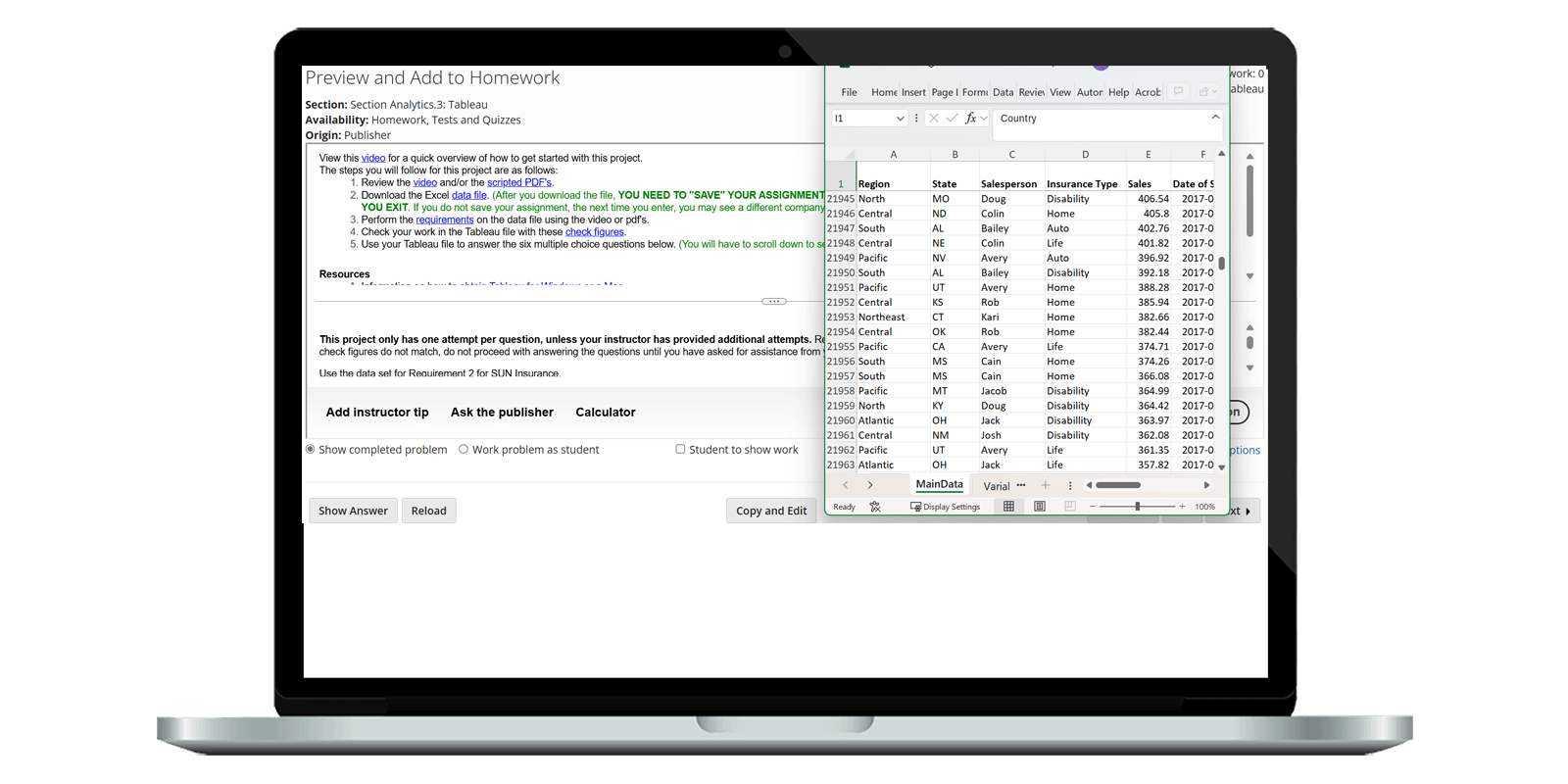Viewport: 1568px width, 784px height.
Task: Enable Student to show work checkbox
Action: pos(680,450)
